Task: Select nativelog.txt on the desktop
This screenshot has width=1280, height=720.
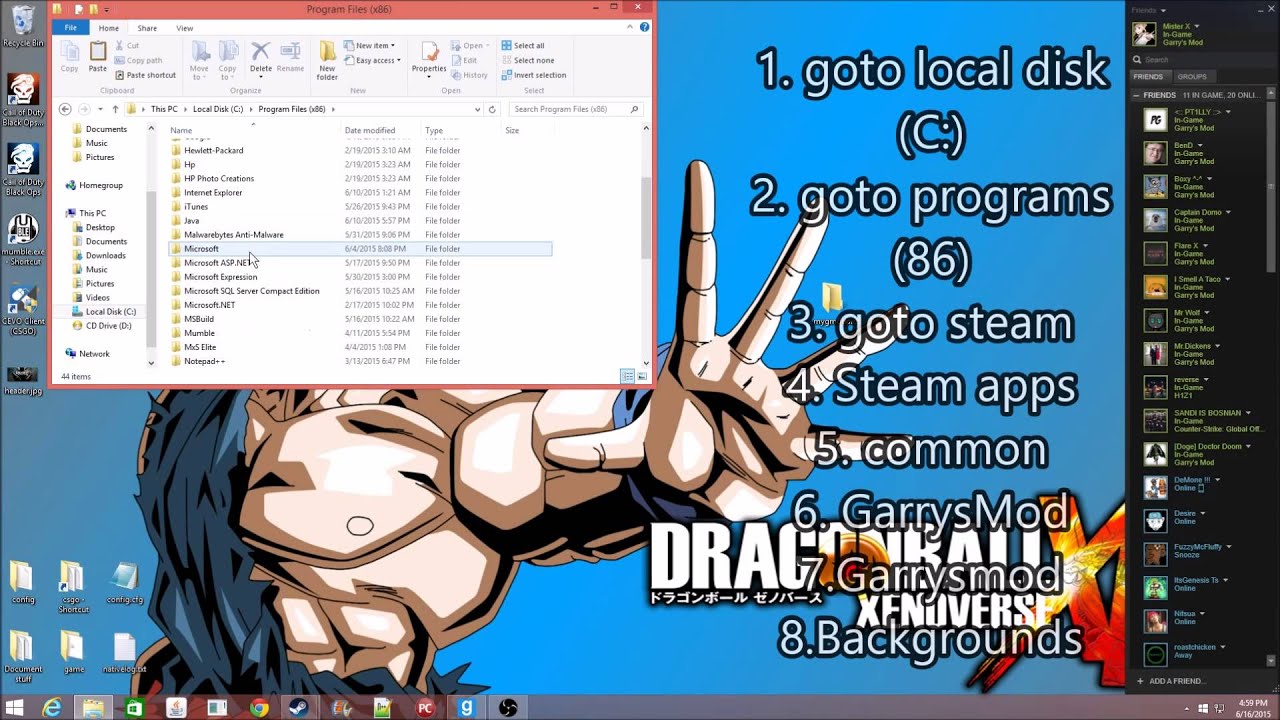Action: (125, 653)
